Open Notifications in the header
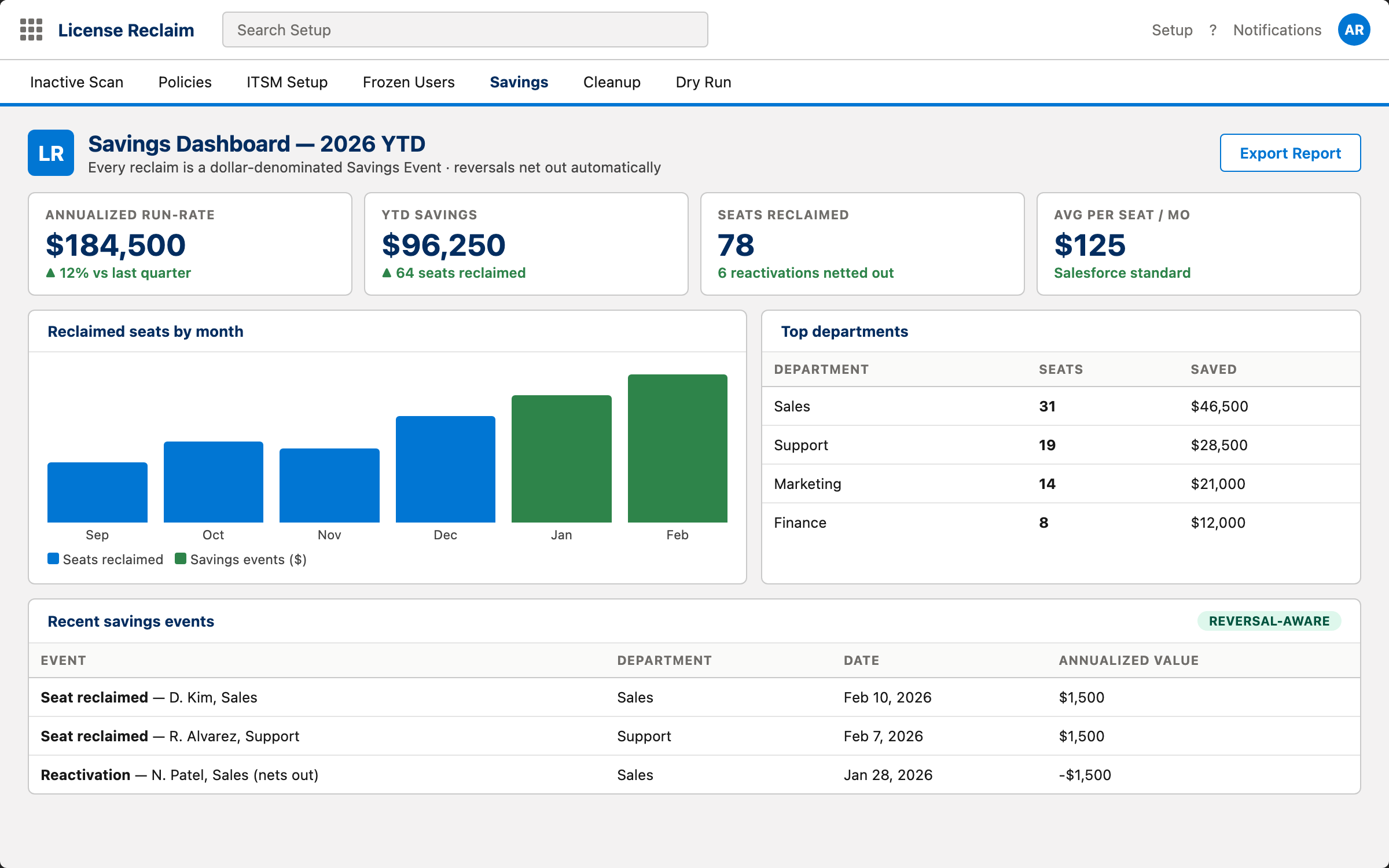1389x868 pixels. click(x=1277, y=30)
